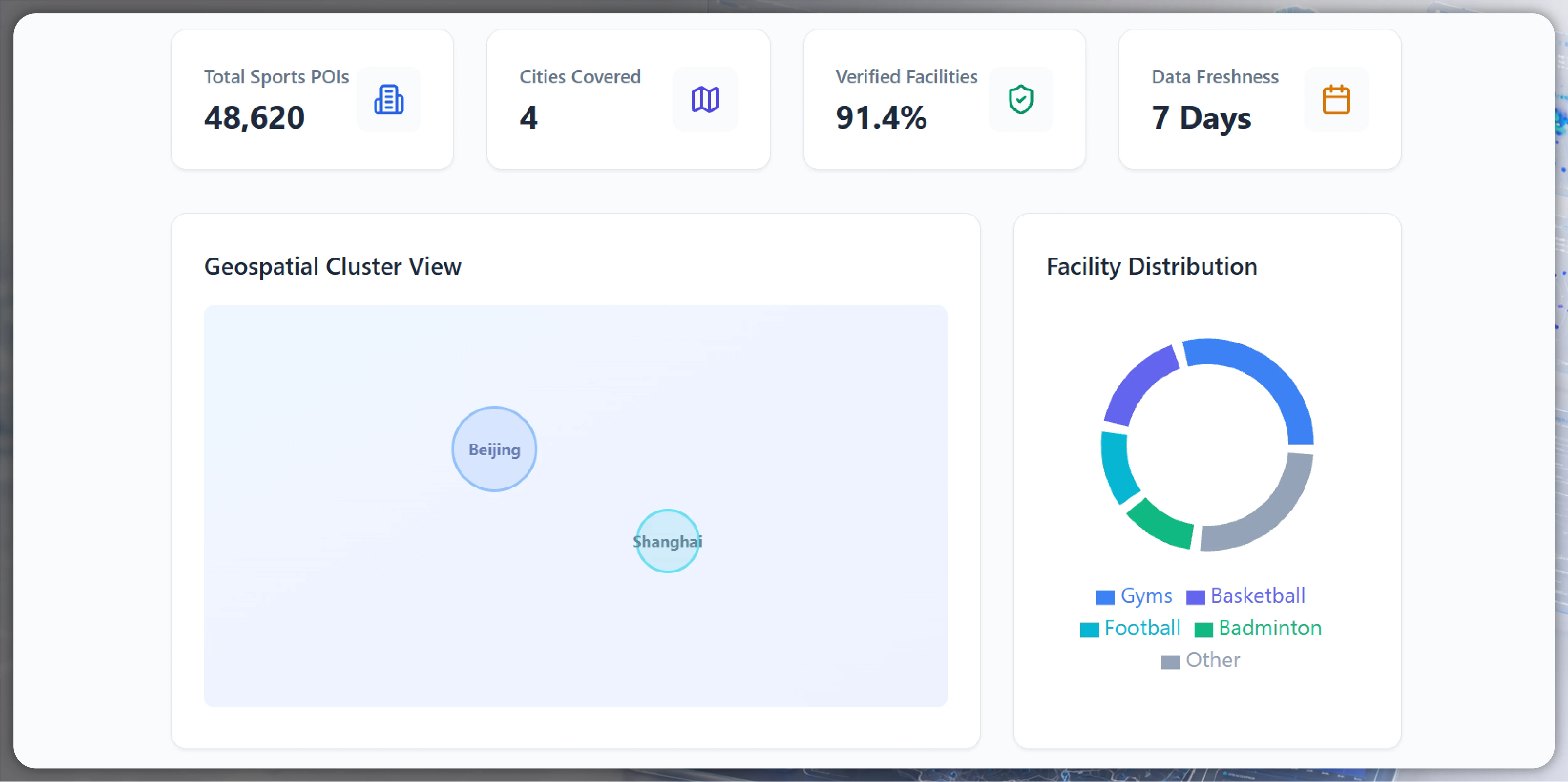
Task: Toggle the Football legend entry
Action: click(x=1130, y=628)
